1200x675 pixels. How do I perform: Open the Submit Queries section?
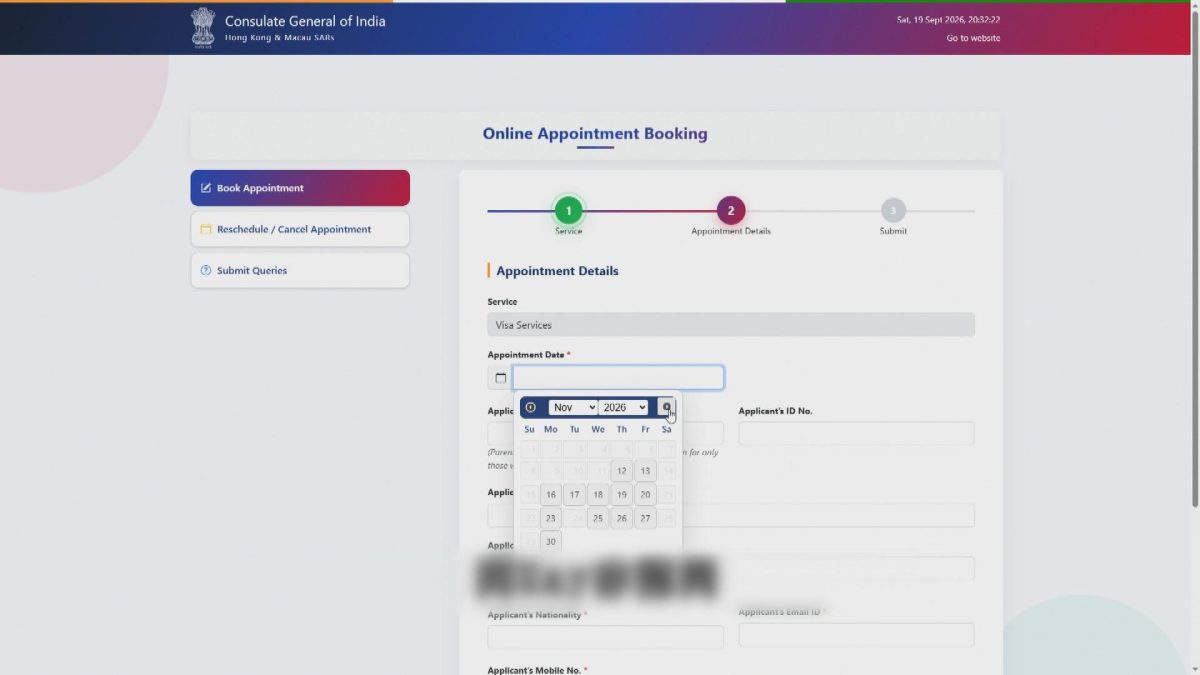300,270
